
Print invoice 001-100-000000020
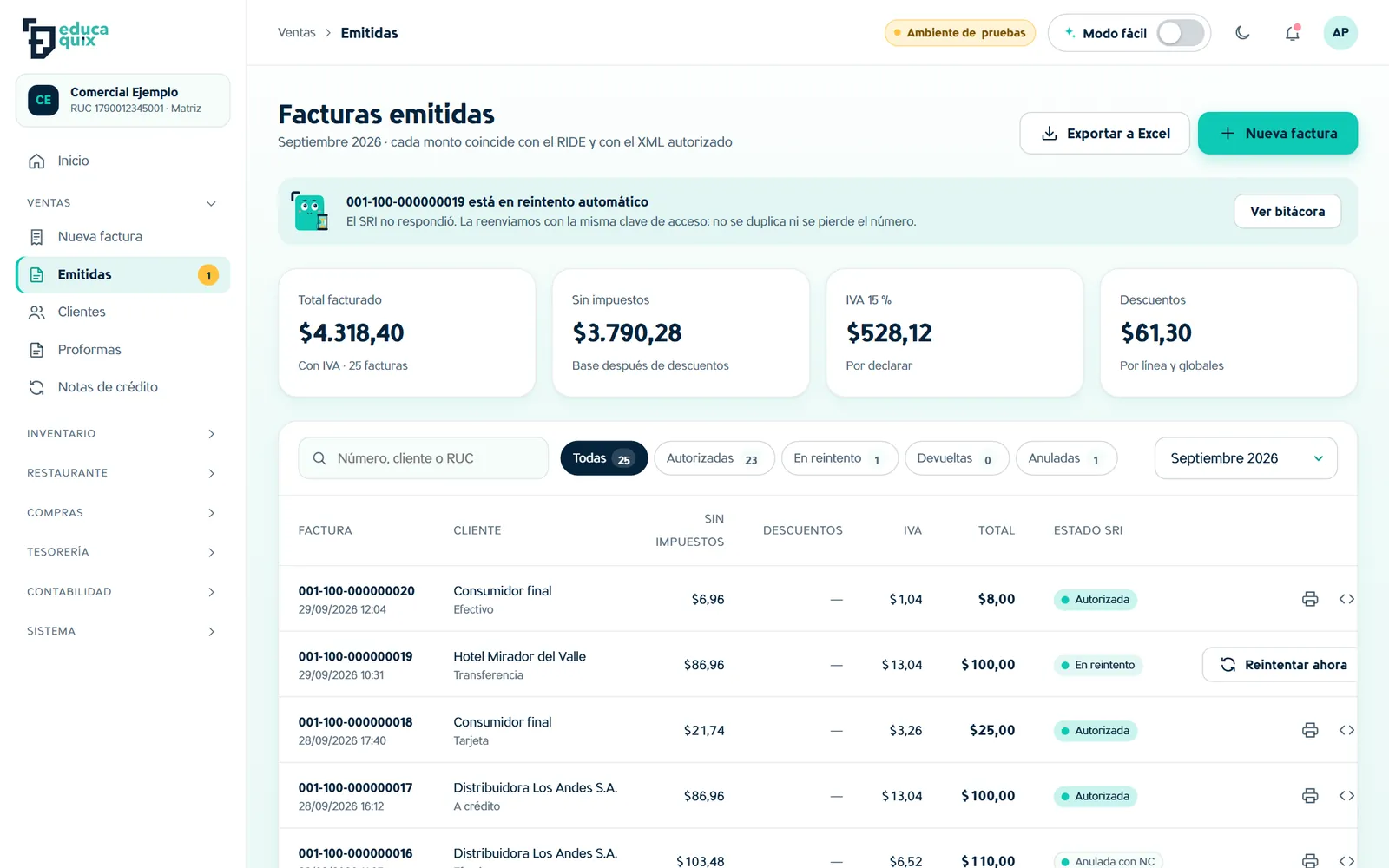click(1310, 599)
